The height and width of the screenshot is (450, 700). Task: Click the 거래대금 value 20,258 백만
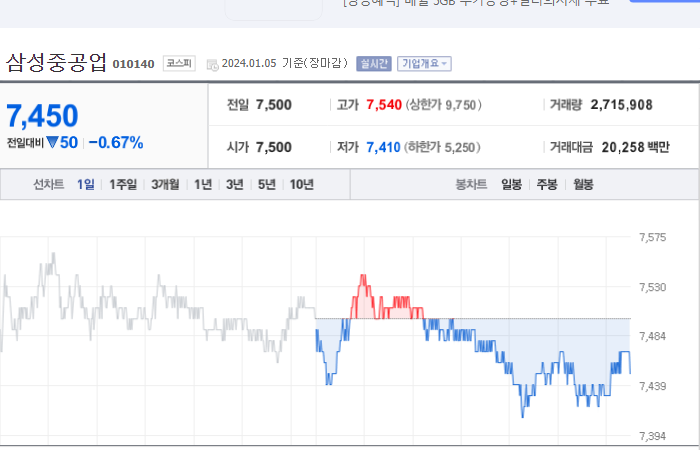pos(635,147)
